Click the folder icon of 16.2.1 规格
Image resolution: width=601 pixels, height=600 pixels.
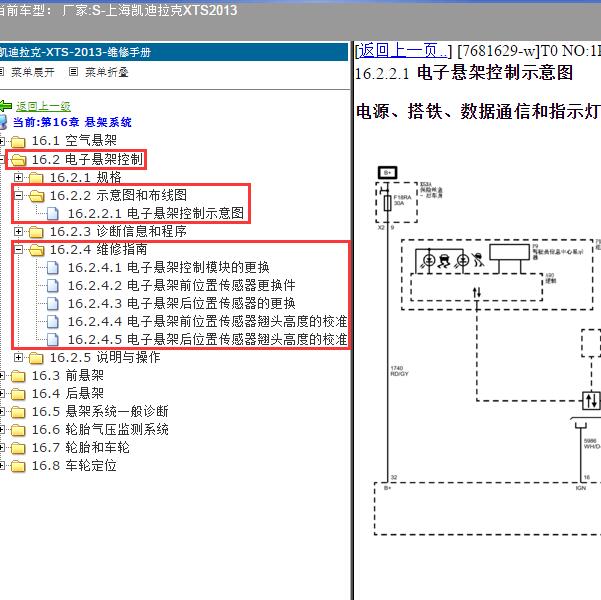36,178
